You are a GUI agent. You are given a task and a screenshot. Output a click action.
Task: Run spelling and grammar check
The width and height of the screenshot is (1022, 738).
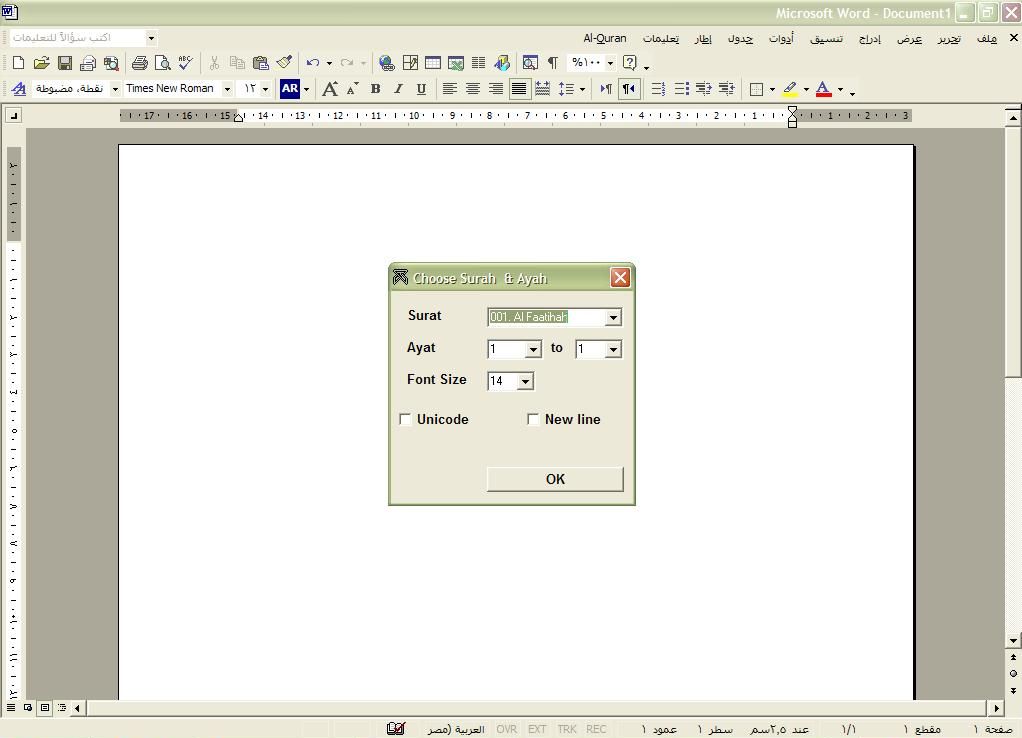coord(186,63)
